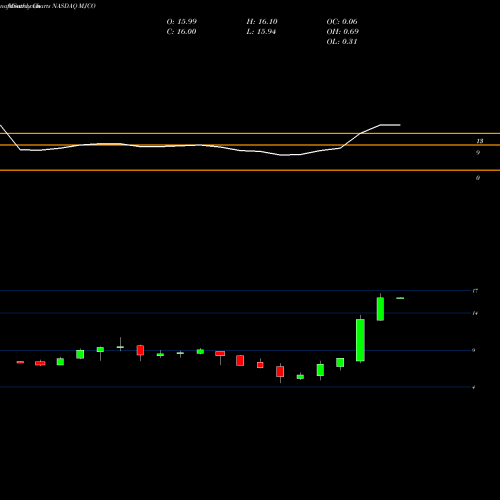Click the price axis label 4
This screenshot has width=500, height=500.
(x=474, y=387)
